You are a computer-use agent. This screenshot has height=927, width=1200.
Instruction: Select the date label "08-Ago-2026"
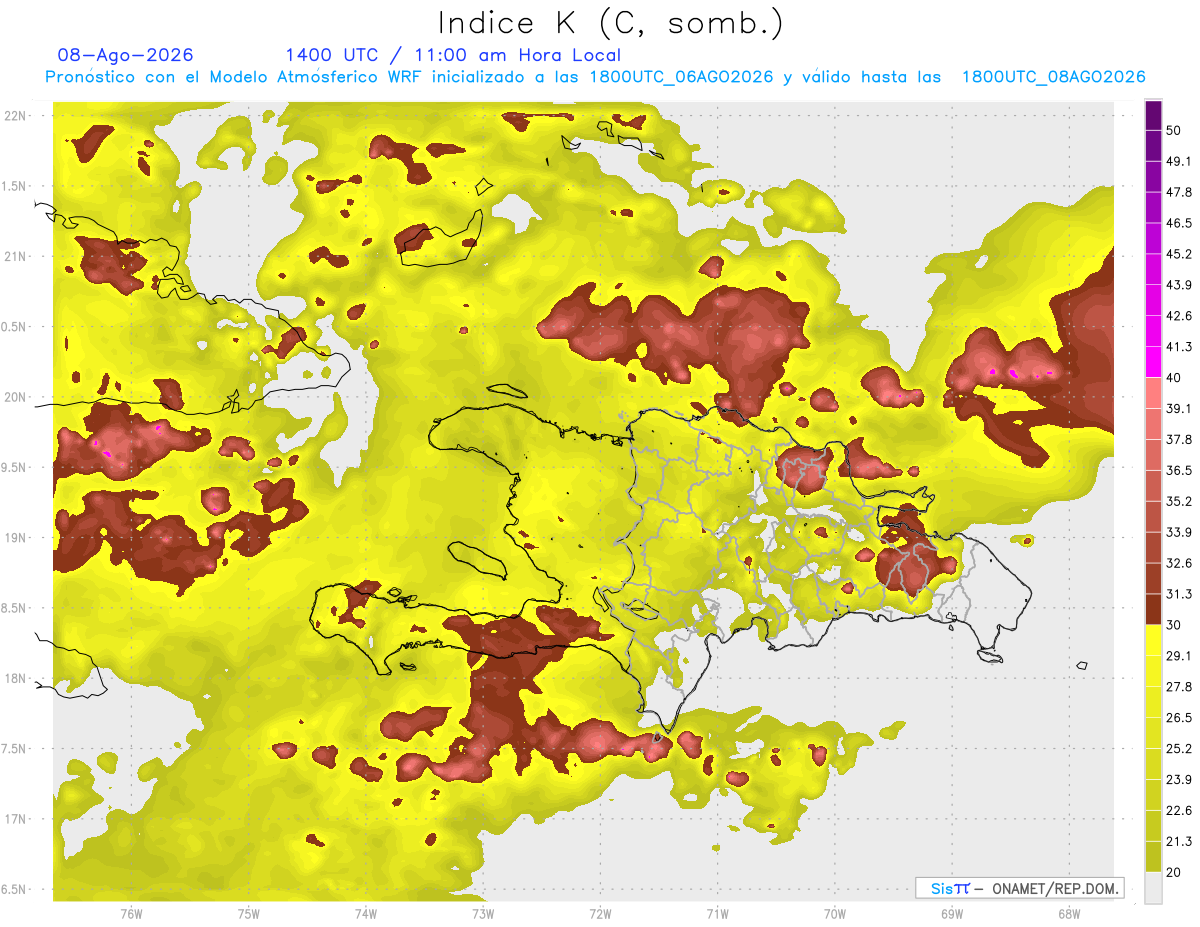(125, 55)
